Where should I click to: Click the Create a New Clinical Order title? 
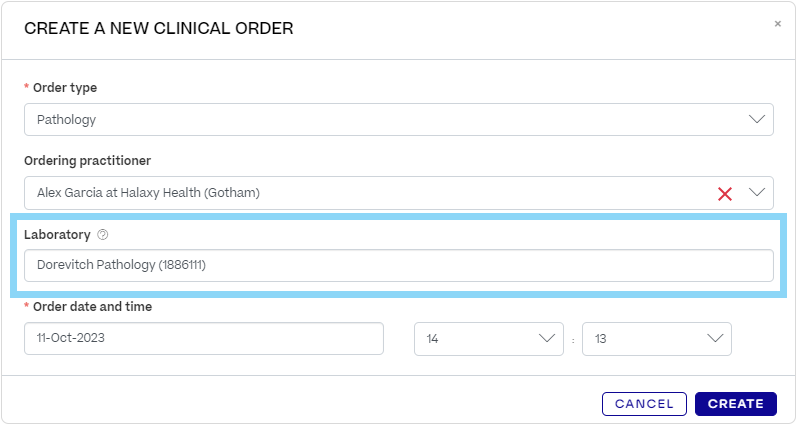158,29
